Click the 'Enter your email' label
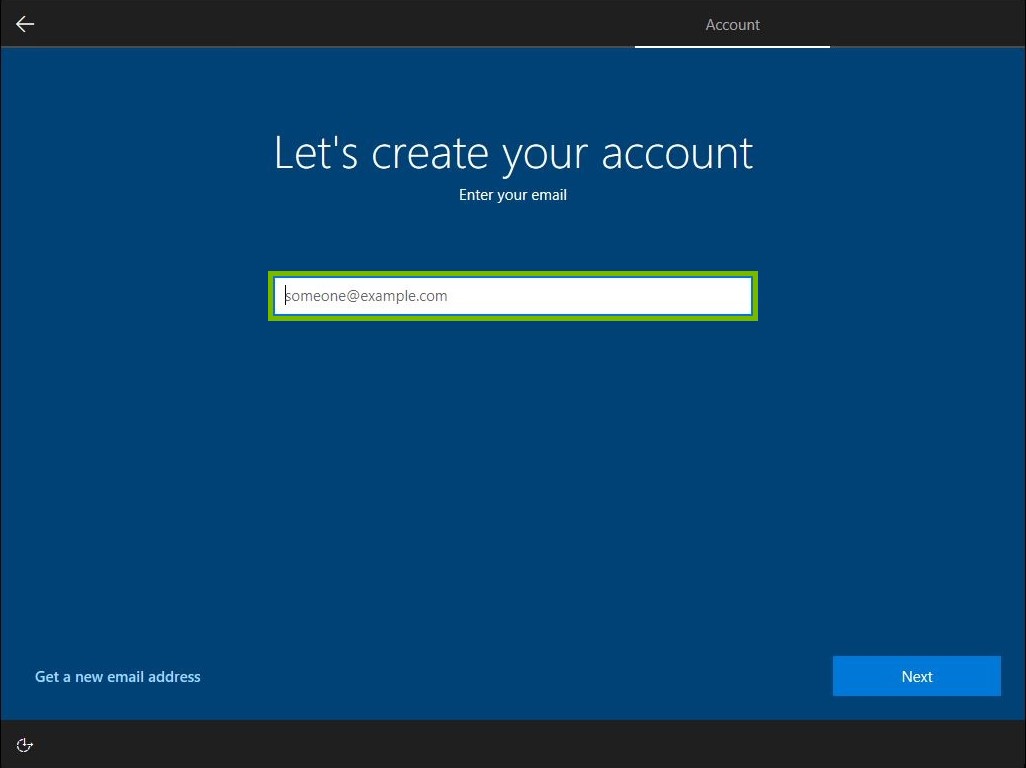The width and height of the screenshot is (1026, 768). coord(512,195)
